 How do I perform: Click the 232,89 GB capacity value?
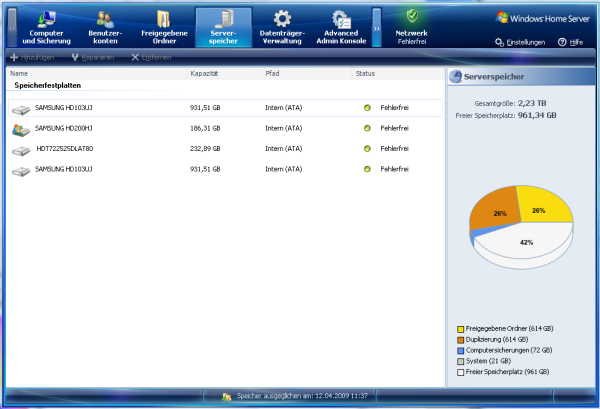pos(205,148)
